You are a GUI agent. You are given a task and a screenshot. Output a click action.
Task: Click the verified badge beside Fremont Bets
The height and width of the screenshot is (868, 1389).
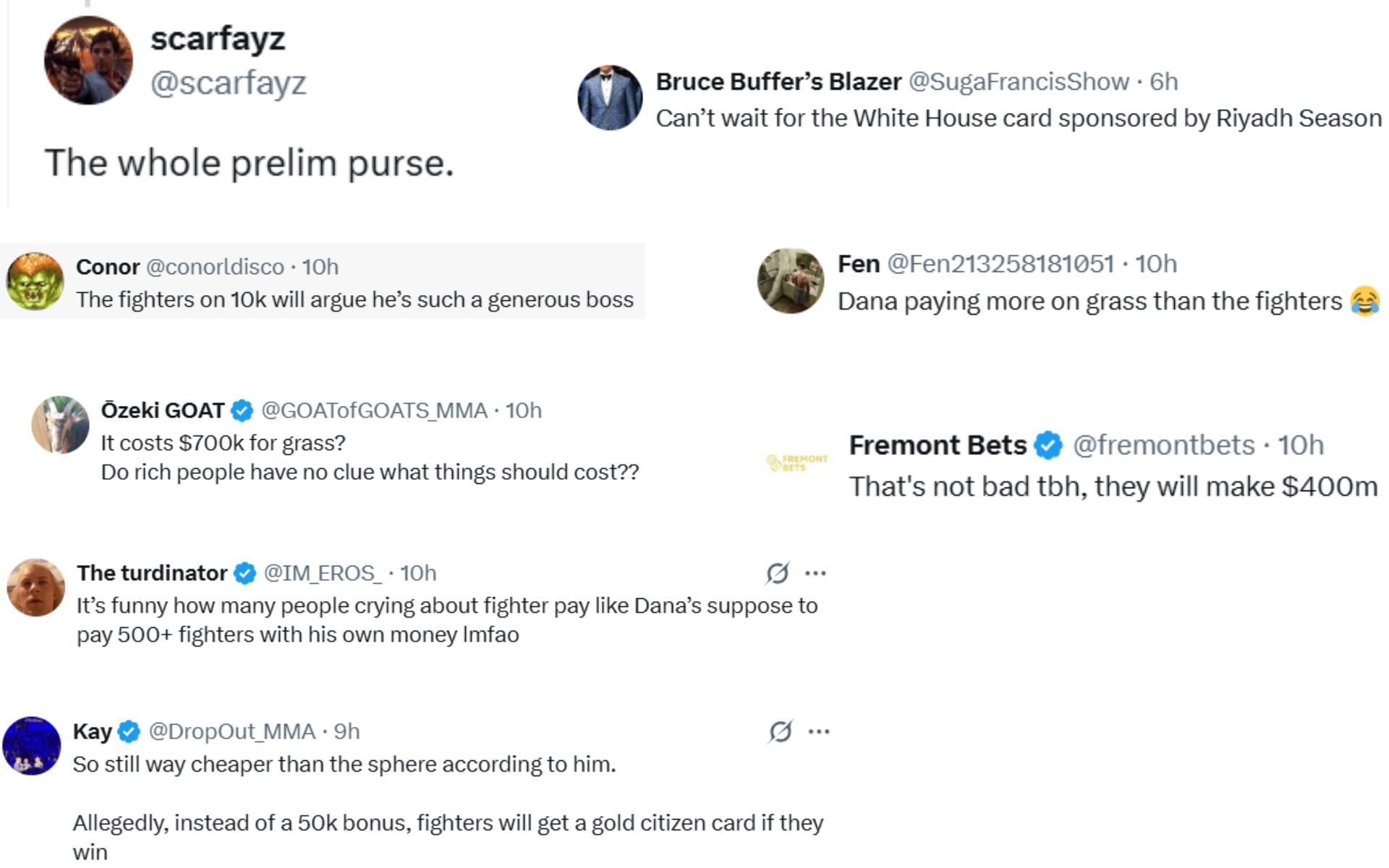coord(1049,446)
